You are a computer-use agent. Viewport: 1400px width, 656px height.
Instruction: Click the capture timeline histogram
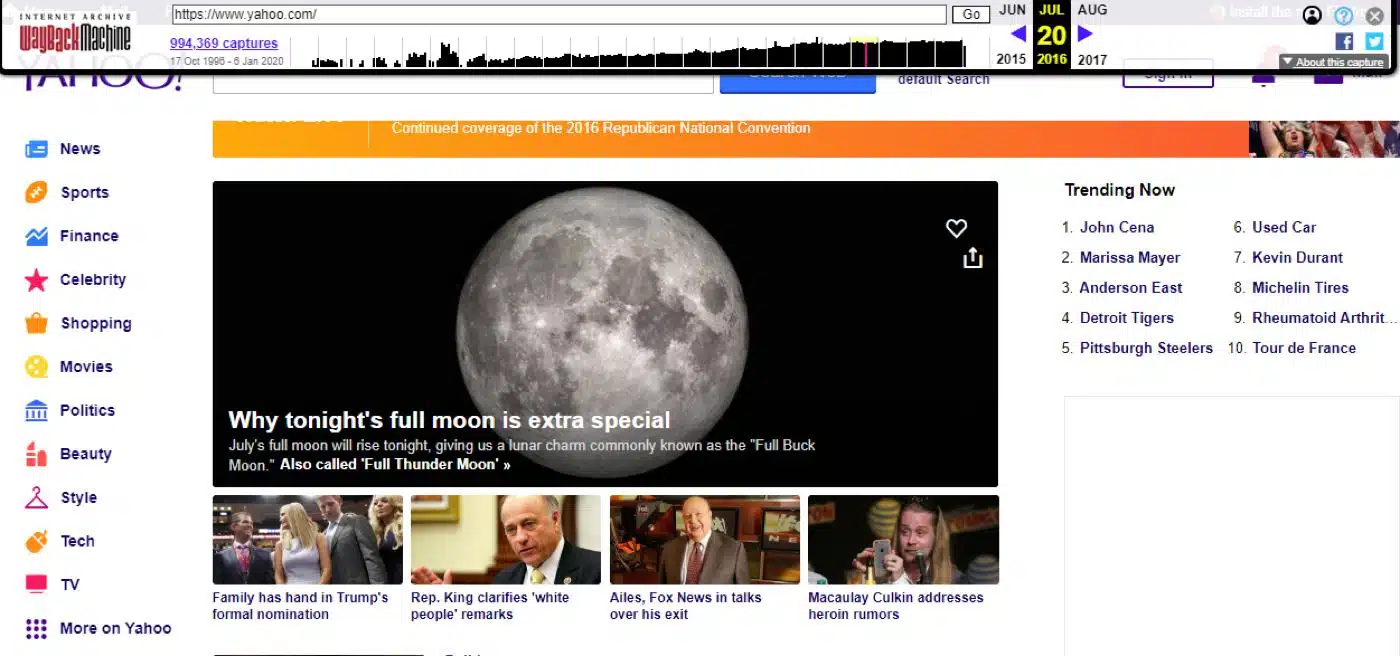(638, 52)
